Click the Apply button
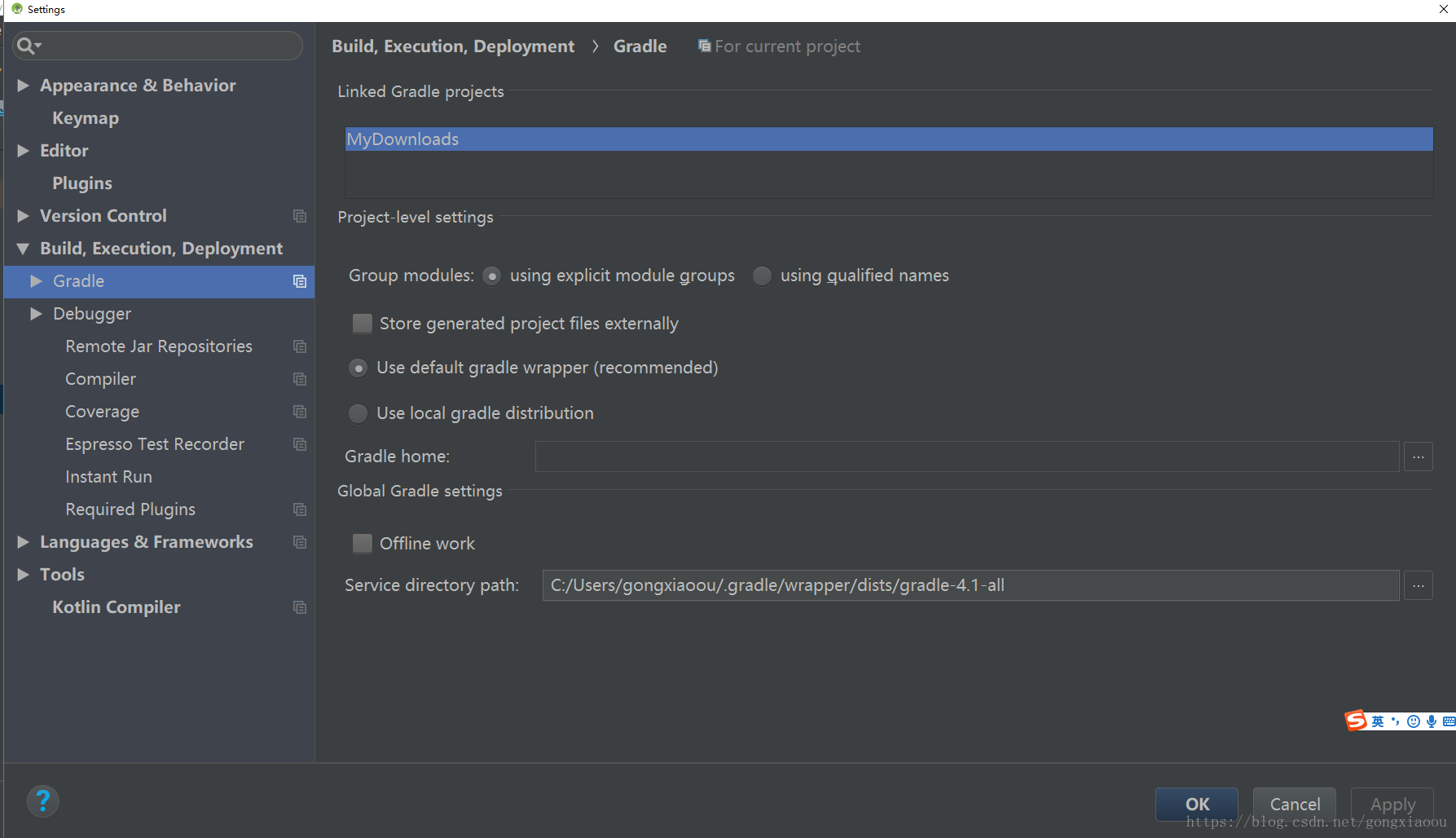This screenshot has width=1456, height=838. point(1392,805)
